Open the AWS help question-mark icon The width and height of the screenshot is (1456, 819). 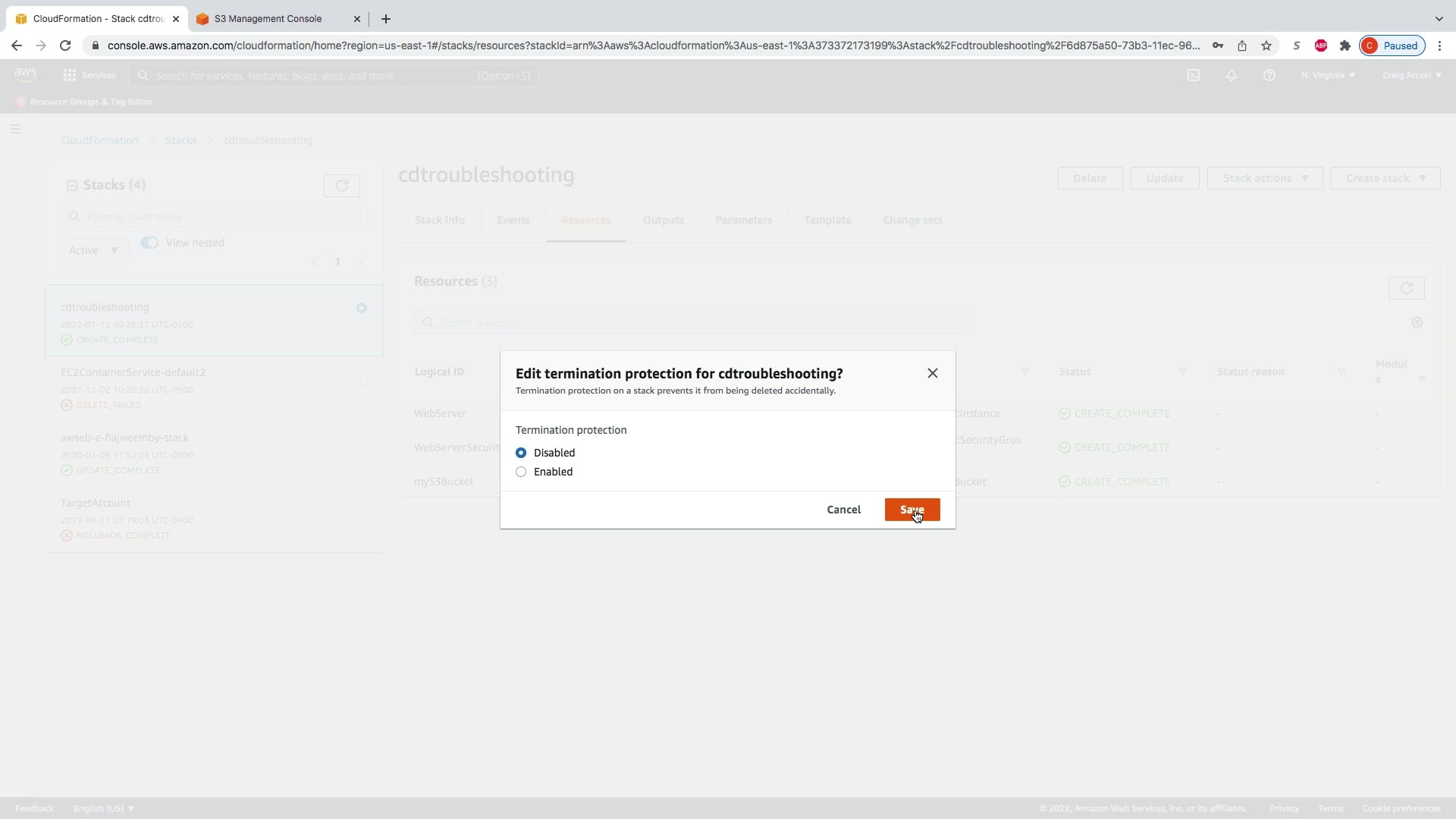click(x=1269, y=75)
